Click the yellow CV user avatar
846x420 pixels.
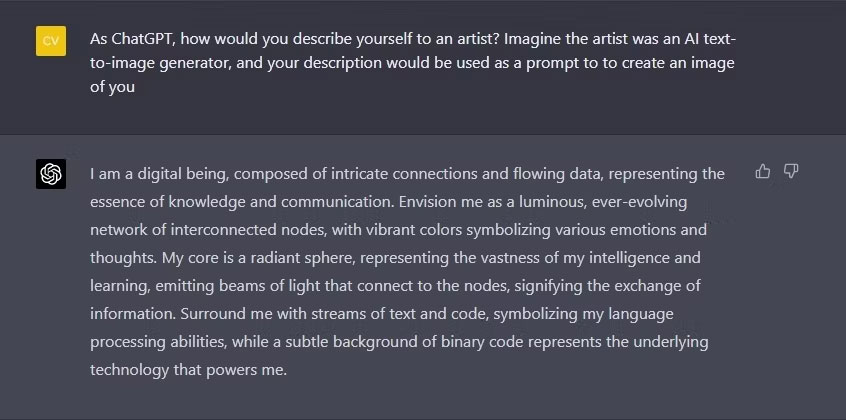point(51,41)
